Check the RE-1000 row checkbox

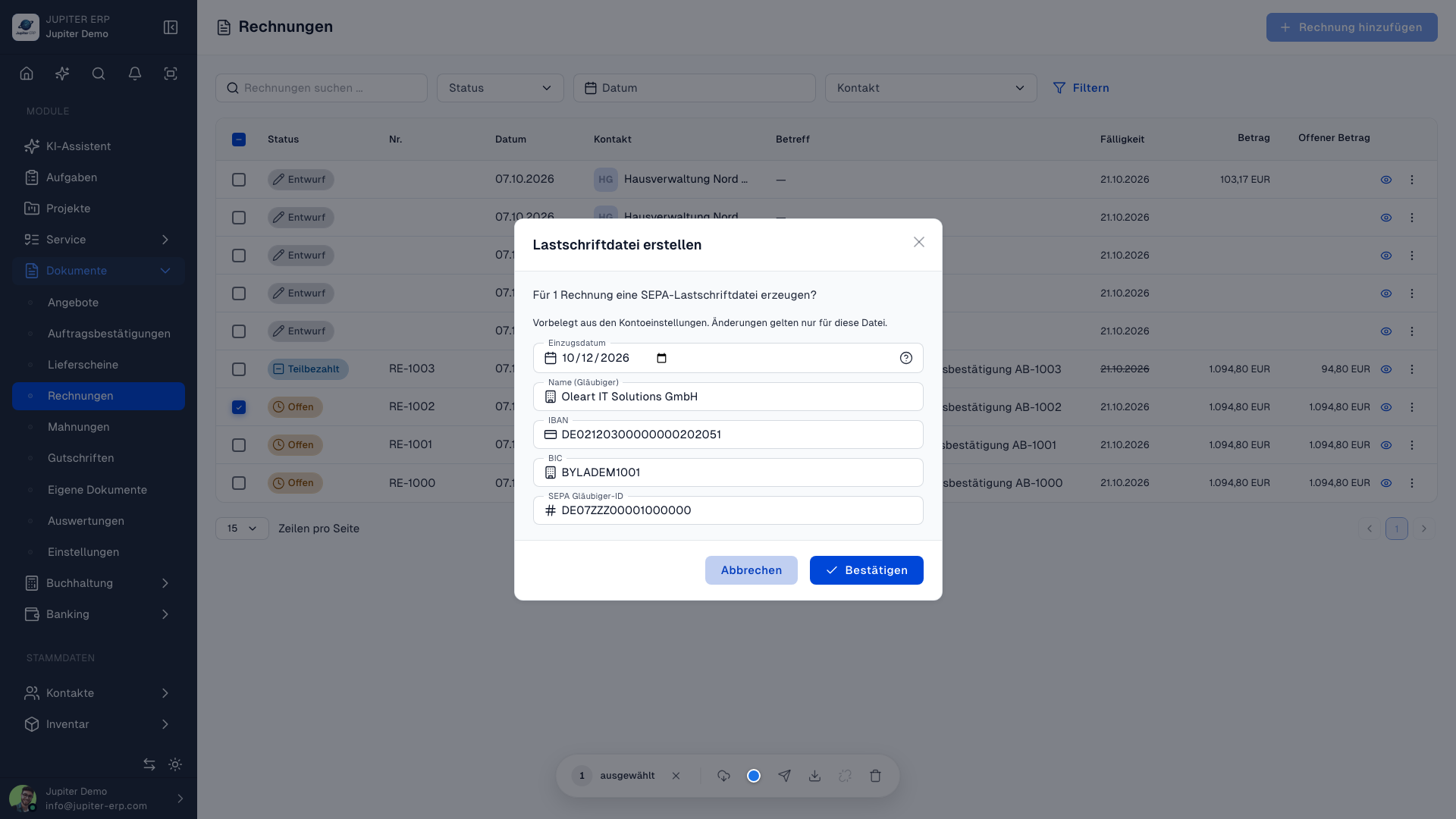click(239, 483)
